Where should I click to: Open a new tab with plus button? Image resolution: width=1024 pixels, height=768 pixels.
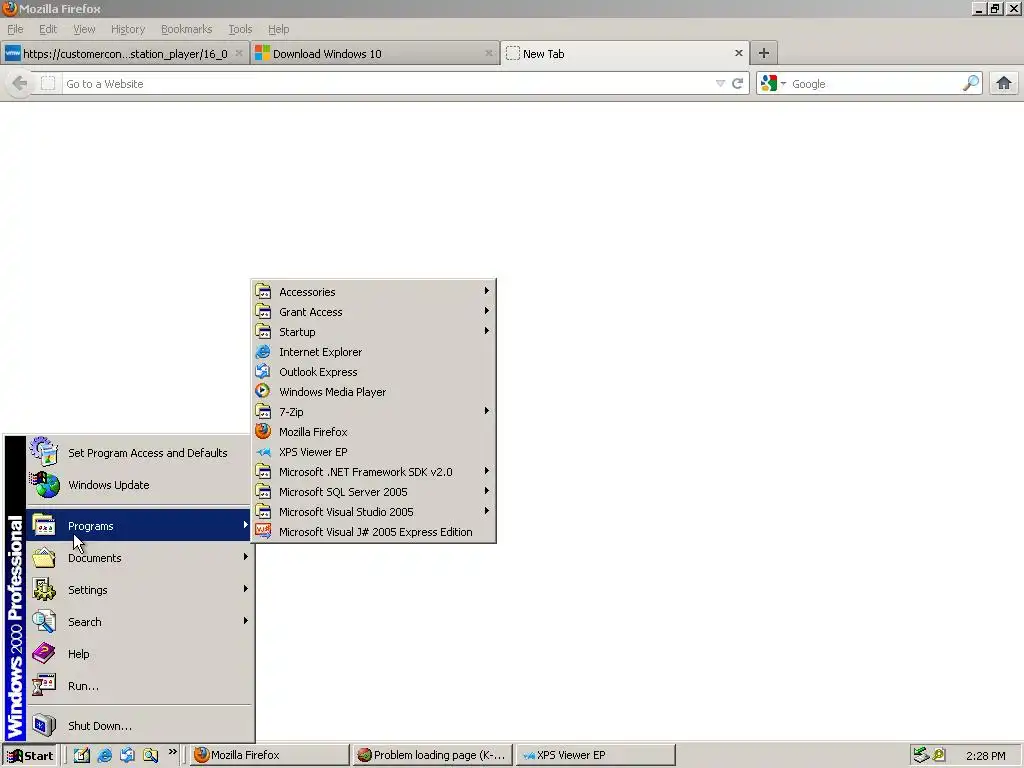coord(763,53)
